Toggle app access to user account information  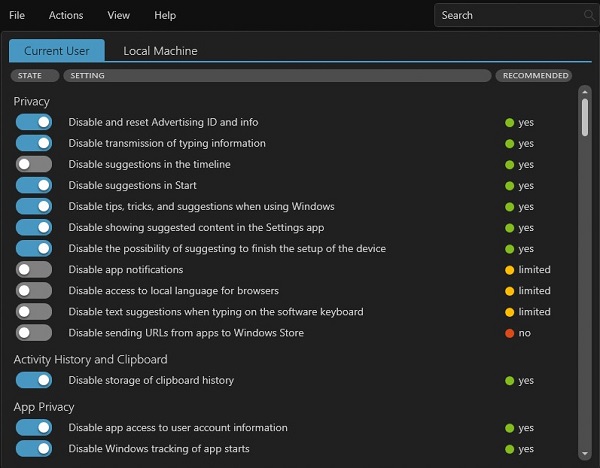click(x=34, y=427)
